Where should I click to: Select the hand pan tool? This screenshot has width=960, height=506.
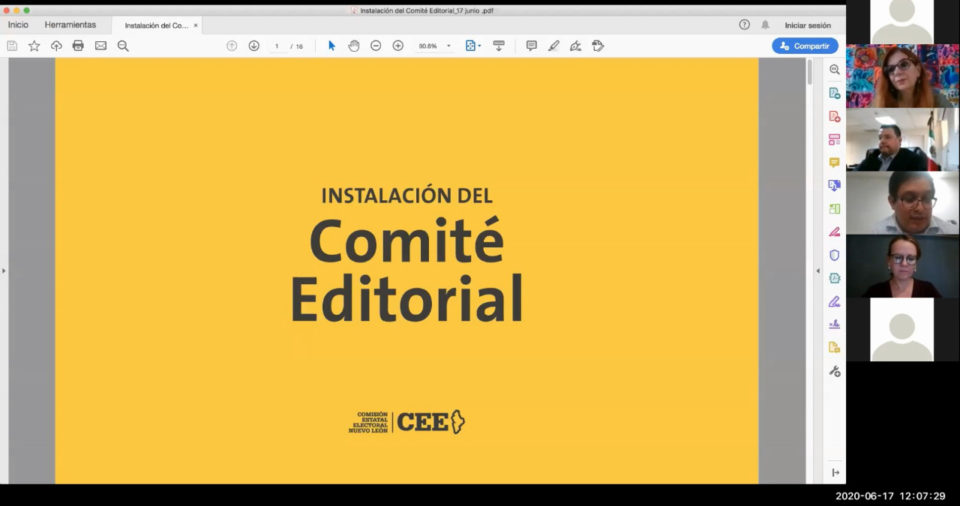pos(354,46)
